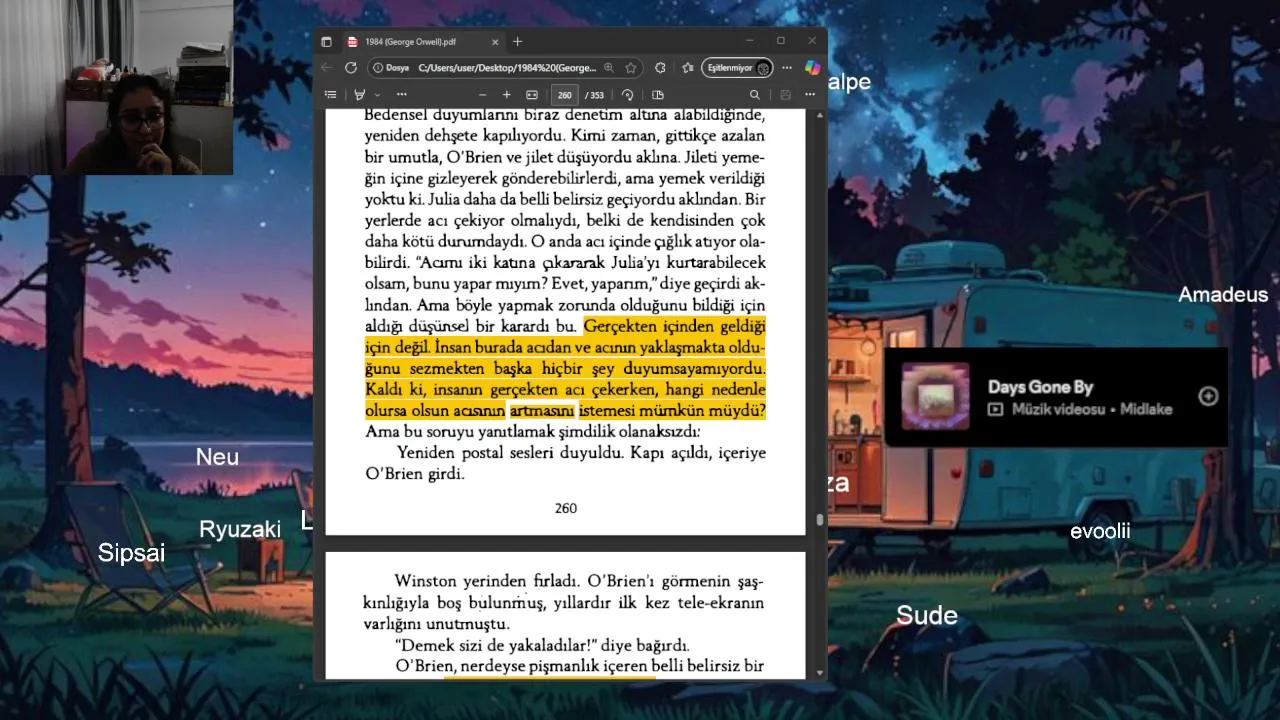The image size is (1280, 720).
Task: Click the Sude name label
Action: pos(926,615)
